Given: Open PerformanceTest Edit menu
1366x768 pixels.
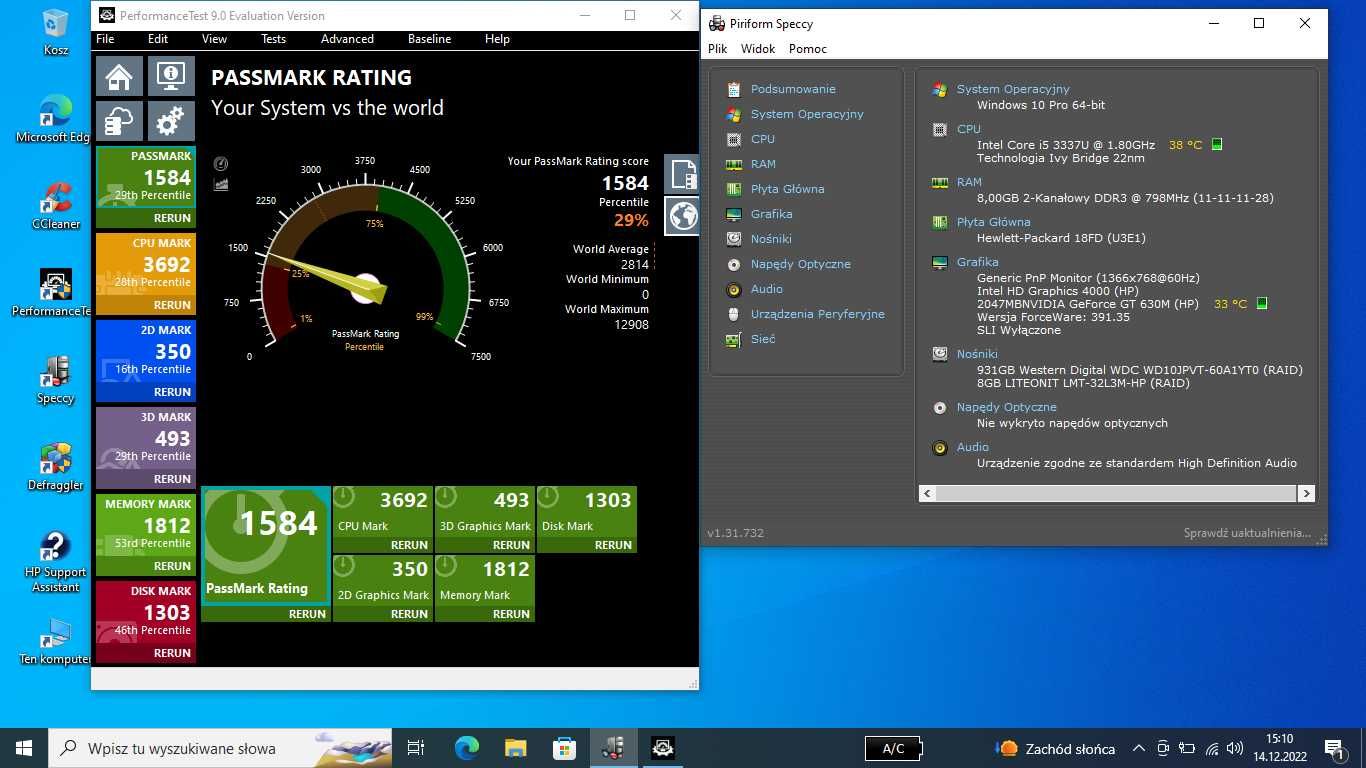Looking at the screenshot, I should (158, 39).
